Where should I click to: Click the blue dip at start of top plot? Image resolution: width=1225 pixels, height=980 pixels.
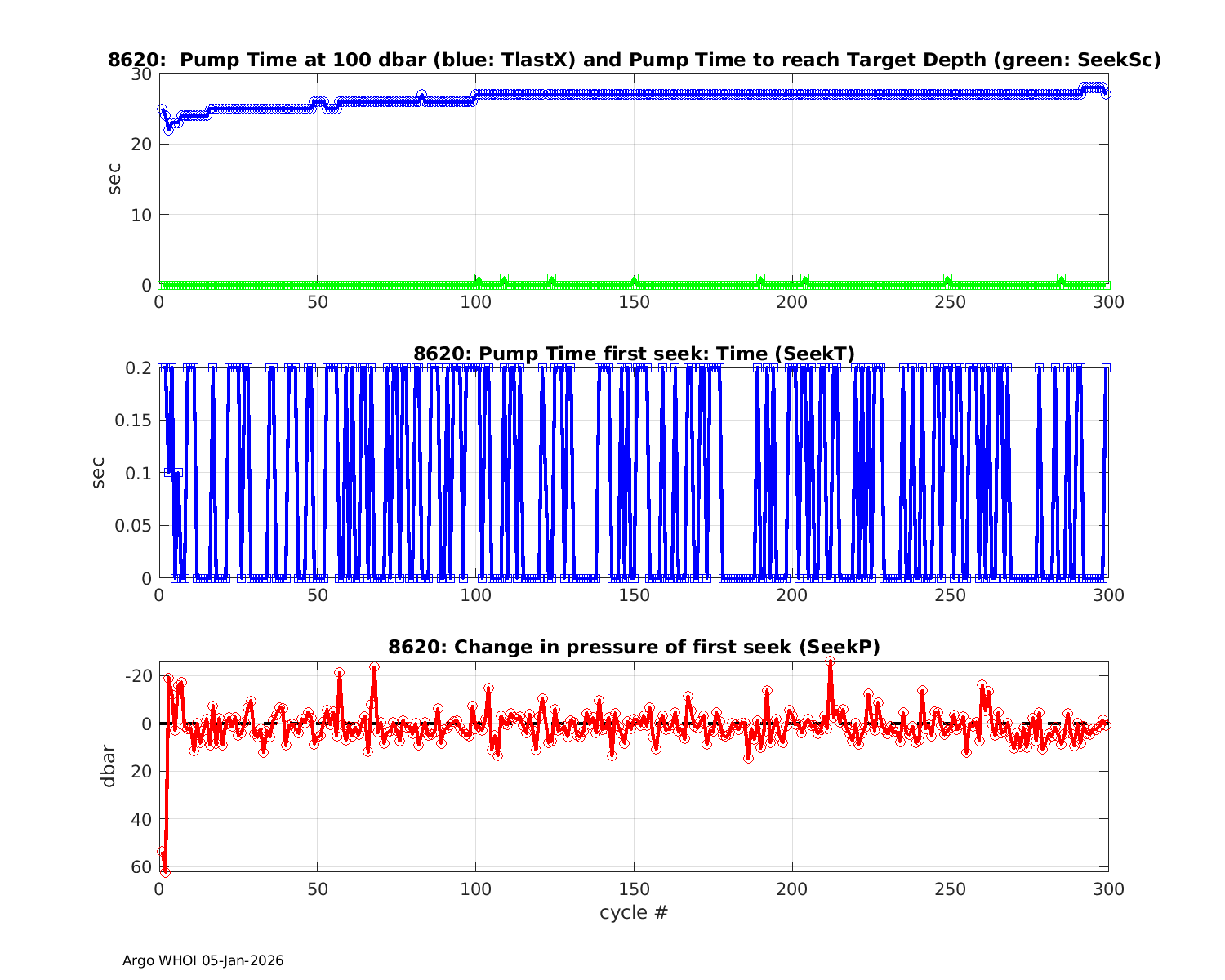click(169, 129)
